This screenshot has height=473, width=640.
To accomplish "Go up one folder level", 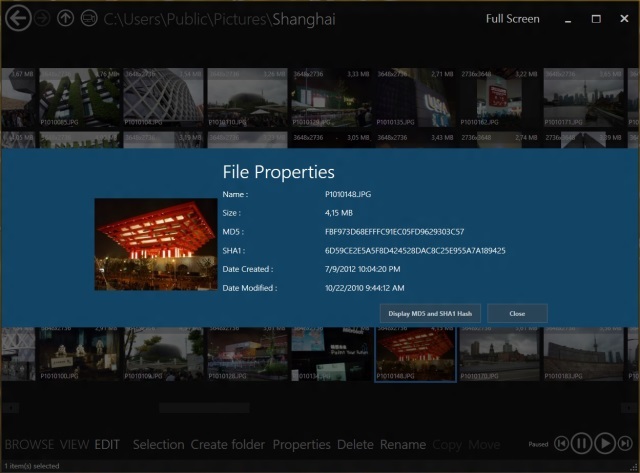I will [x=65, y=18].
